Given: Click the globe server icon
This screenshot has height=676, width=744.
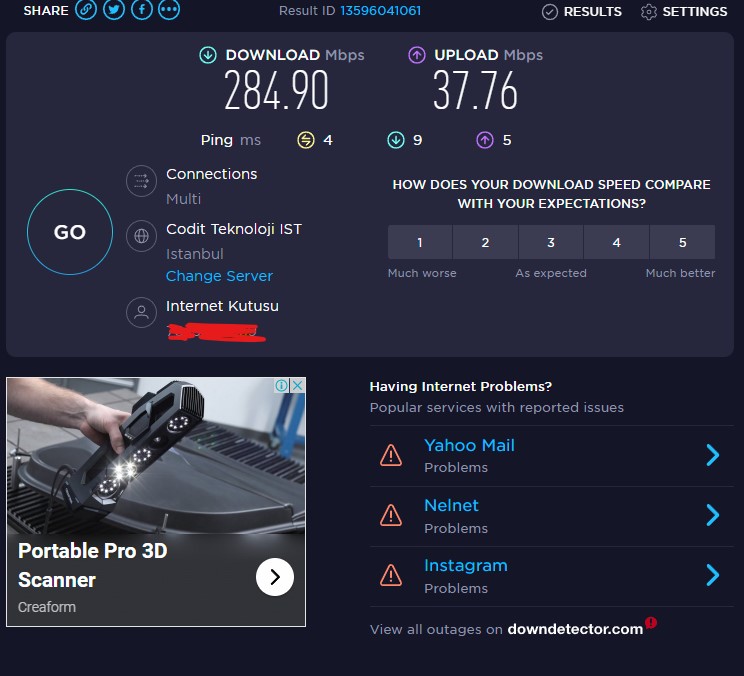Looking at the screenshot, I should pos(141,236).
